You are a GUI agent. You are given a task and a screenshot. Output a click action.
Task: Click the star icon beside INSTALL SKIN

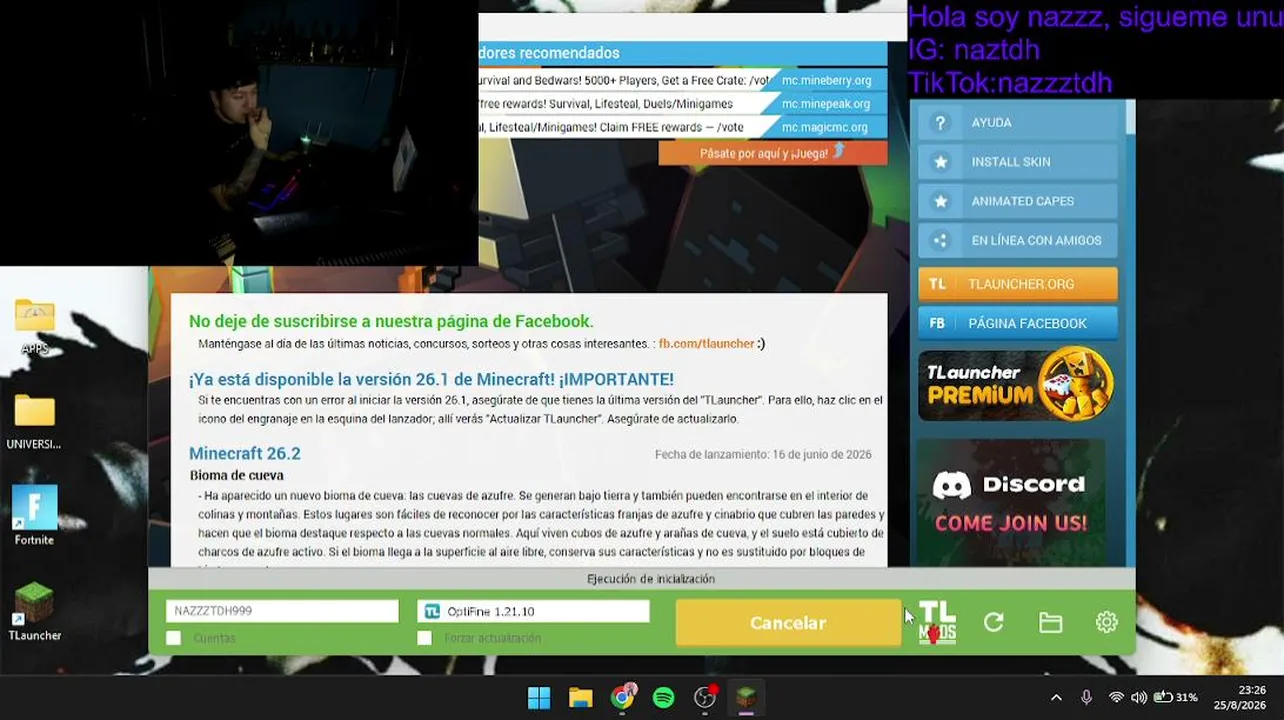point(939,162)
